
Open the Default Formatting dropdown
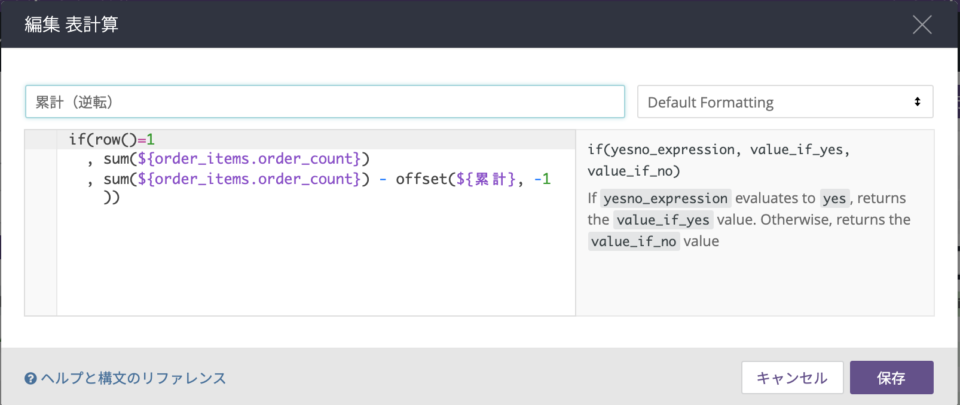click(785, 102)
